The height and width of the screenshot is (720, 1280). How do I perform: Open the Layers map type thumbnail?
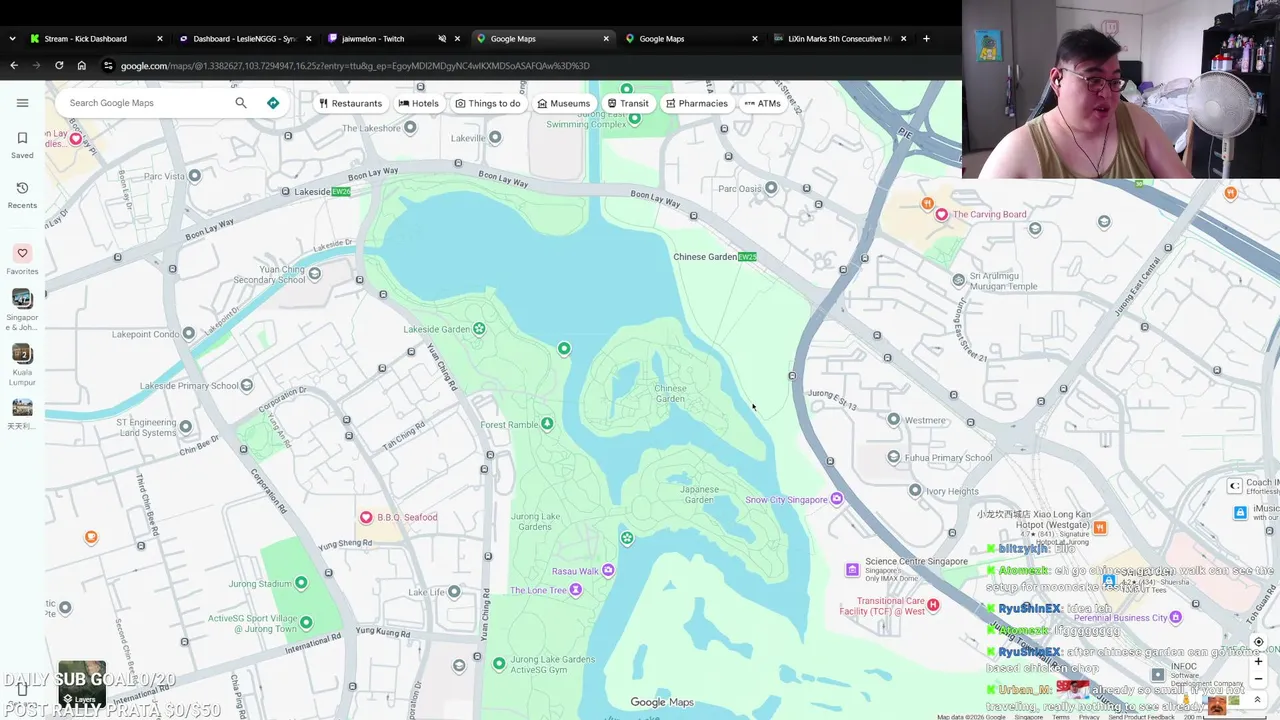pyautogui.click(x=82, y=682)
